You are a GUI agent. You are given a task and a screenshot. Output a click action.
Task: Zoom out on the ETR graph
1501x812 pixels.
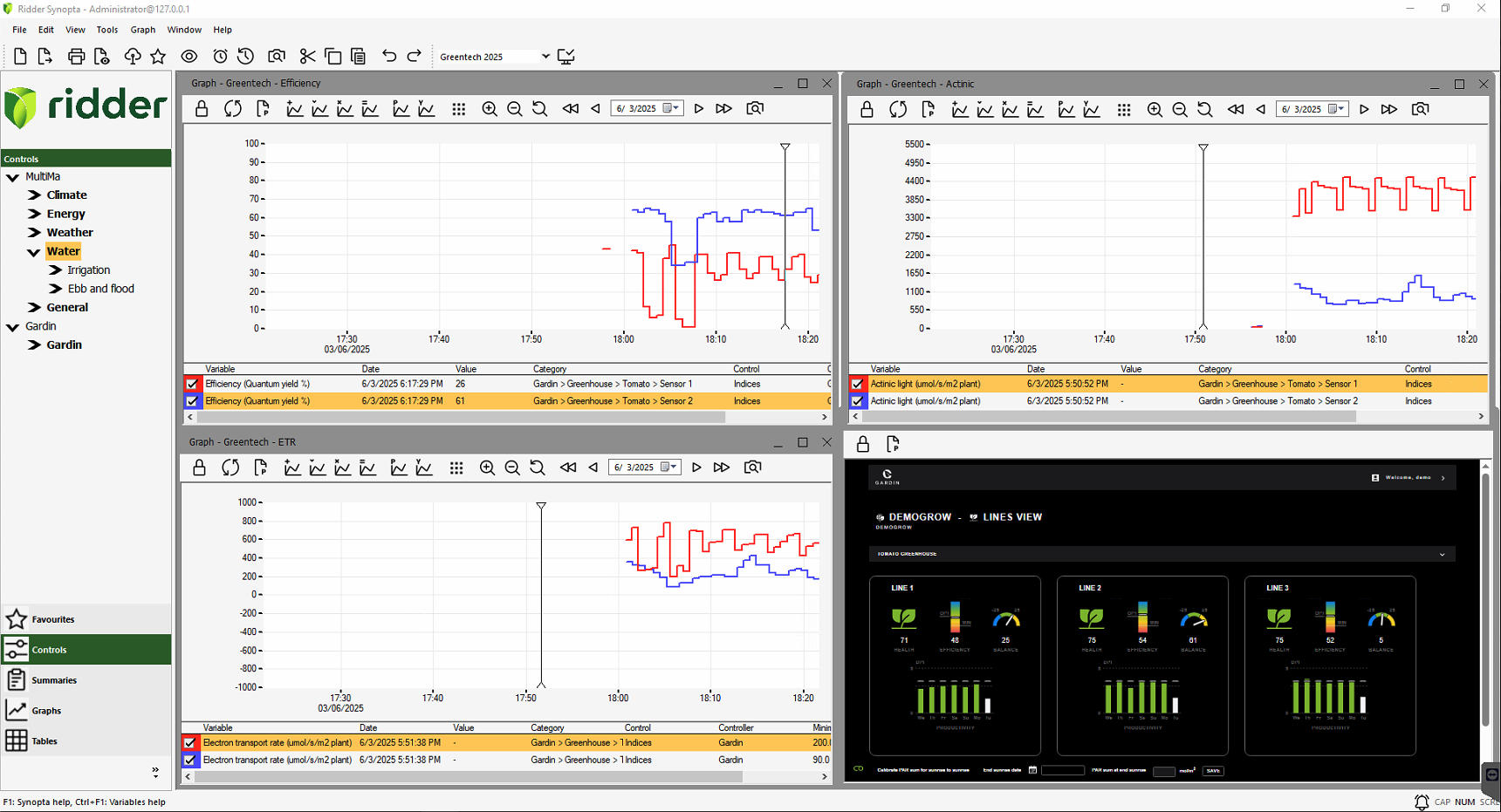(x=512, y=468)
